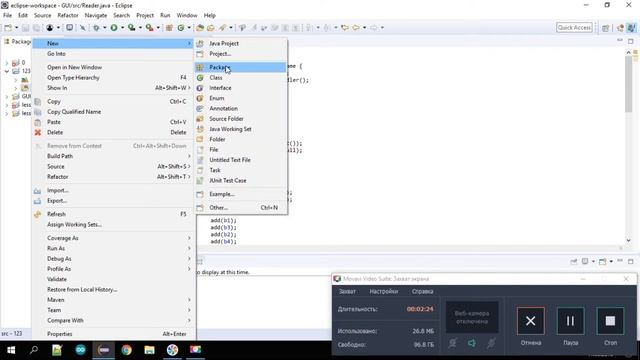The height and width of the screenshot is (360, 640).
Task: Select Refresh in context menu
Action: [x=113, y=214]
